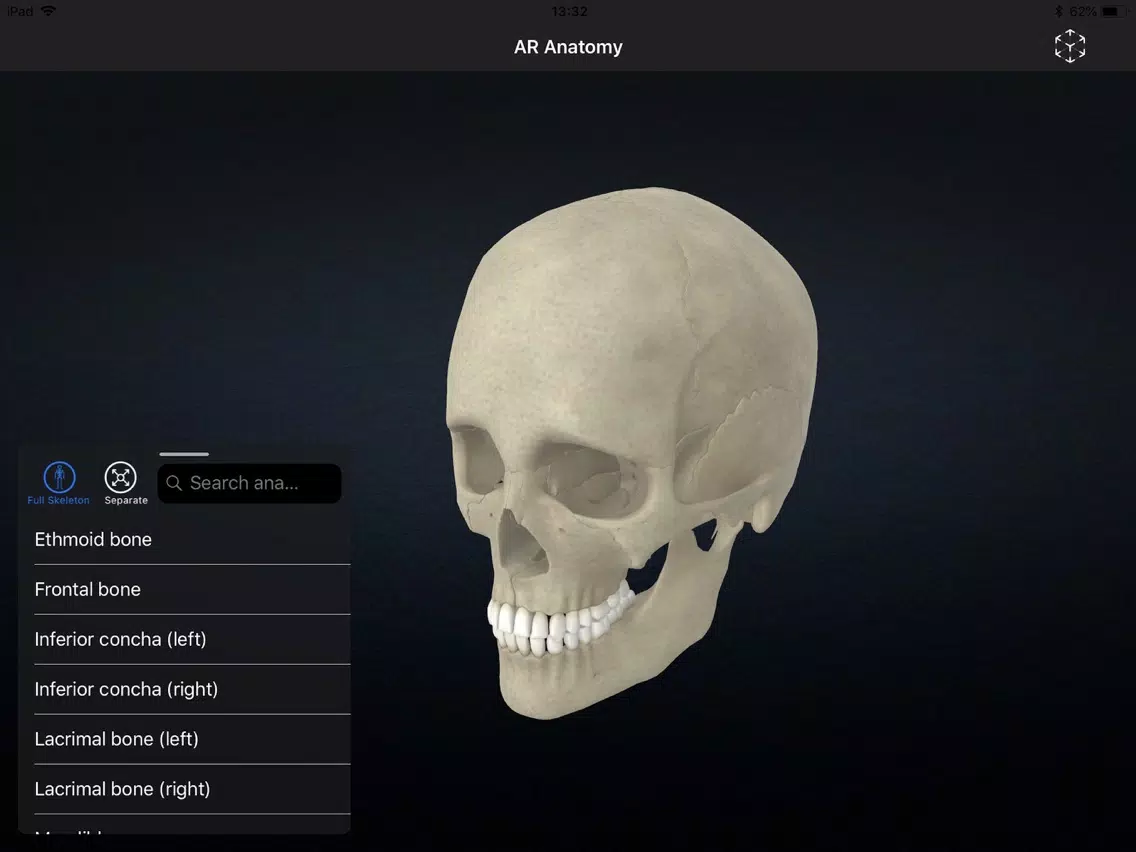The image size is (1136, 852).
Task: Choose Inferior concha (left)
Action: (x=192, y=640)
